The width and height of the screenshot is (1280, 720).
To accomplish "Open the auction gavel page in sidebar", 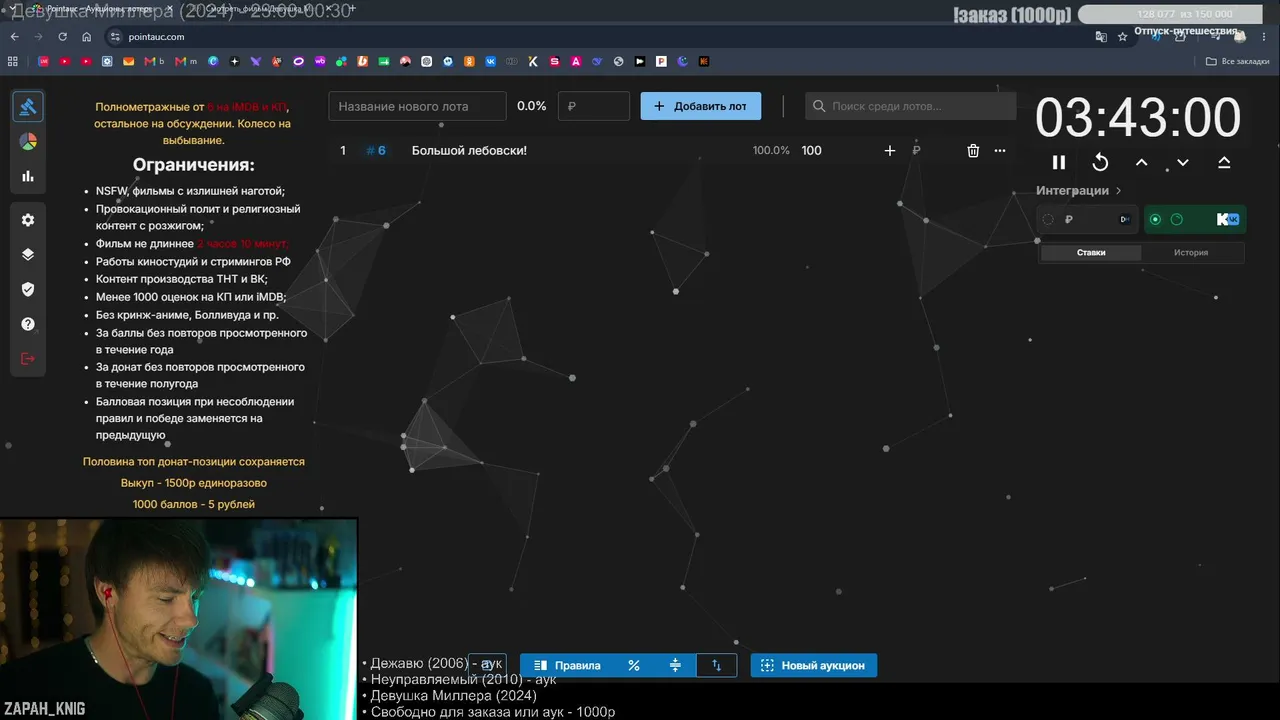I will coord(28,107).
